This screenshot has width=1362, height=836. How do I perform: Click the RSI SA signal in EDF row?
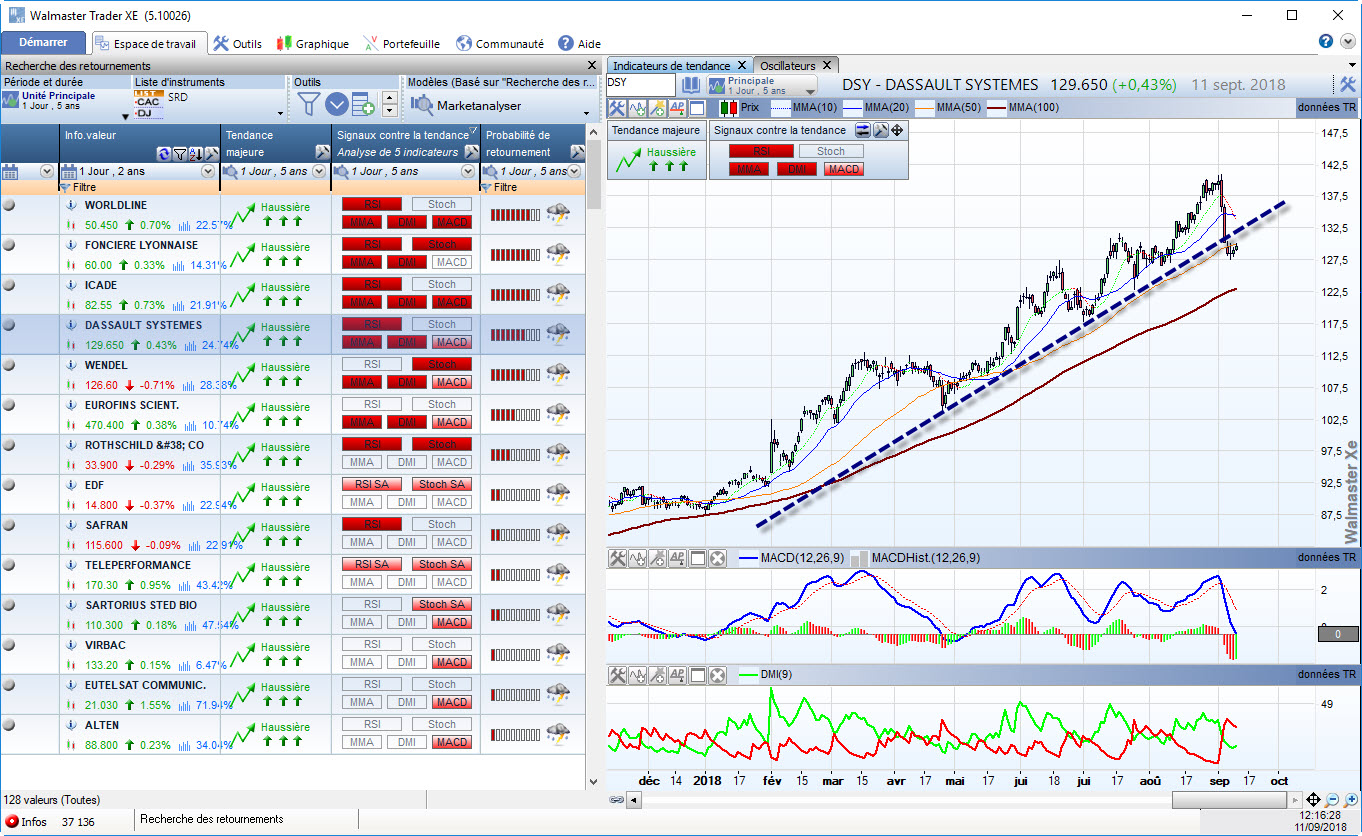tap(372, 484)
